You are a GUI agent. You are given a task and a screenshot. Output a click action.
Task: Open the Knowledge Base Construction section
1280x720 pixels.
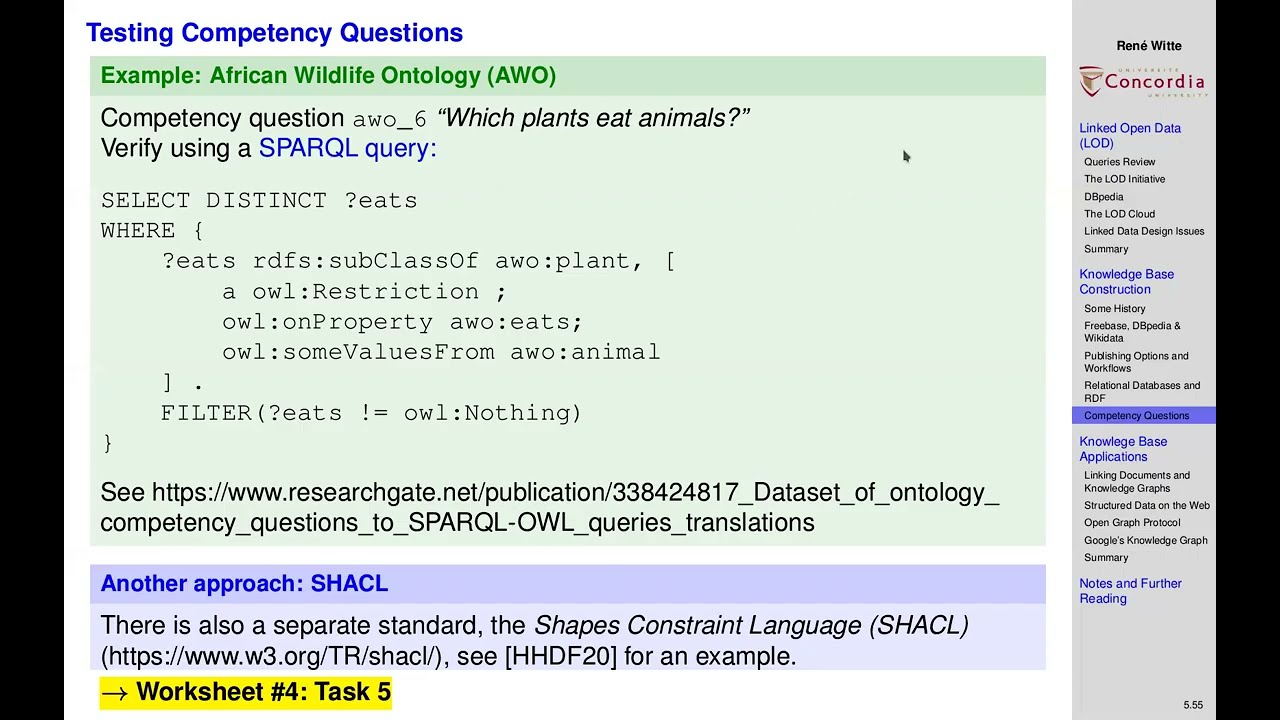(1126, 281)
